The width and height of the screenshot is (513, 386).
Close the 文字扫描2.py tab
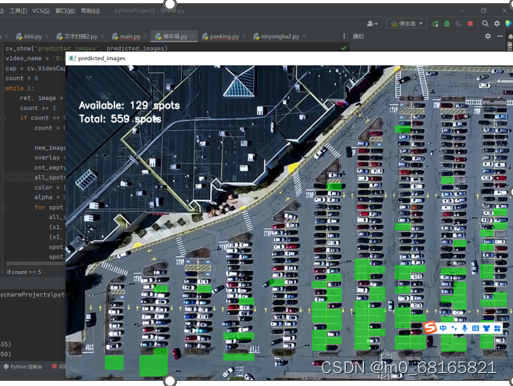point(102,36)
